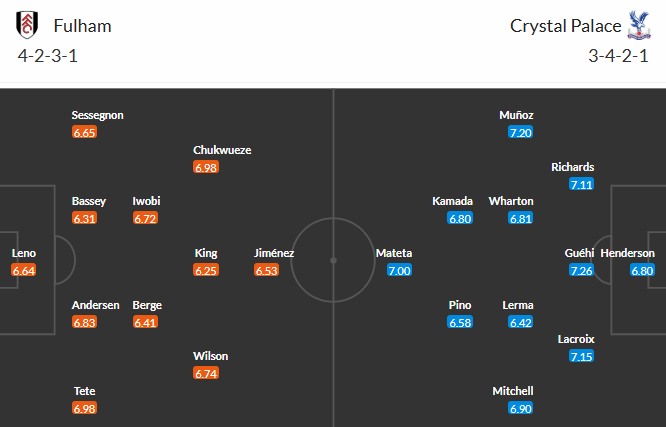Open Andersen's player details
666x427 pixels.
[x=96, y=305]
